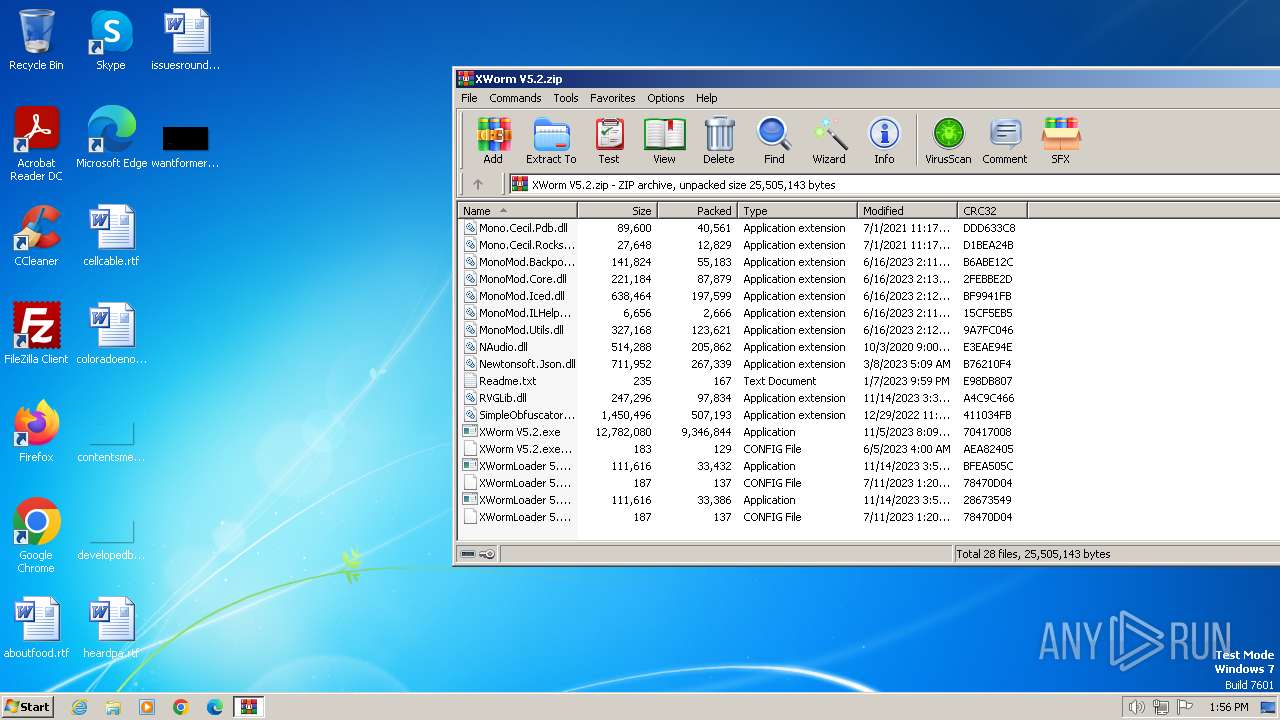Sort by Modified column header

click(x=907, y=210)
